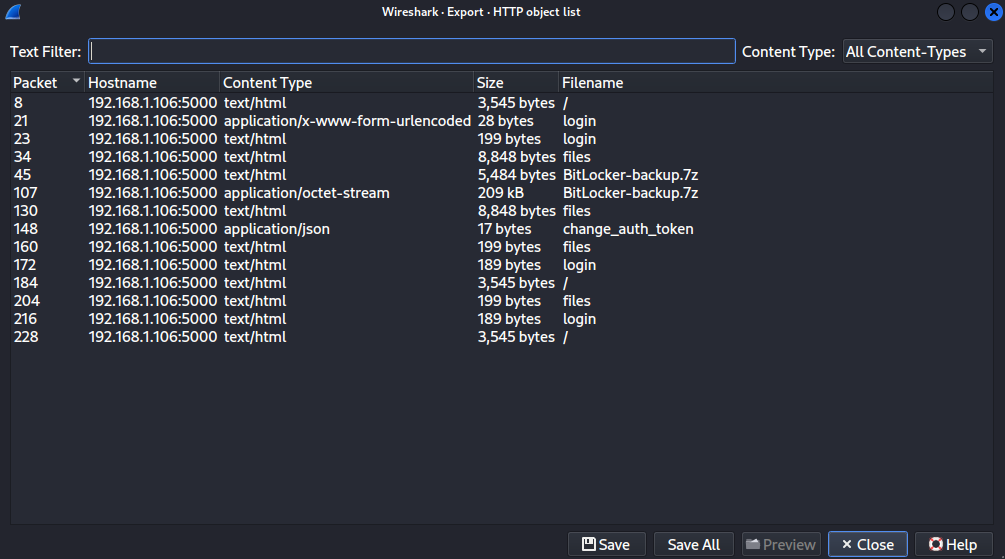This screenshot has height=559, width=1005.
Task: Click the Save button with floppy icon
Action: [606, 544]
